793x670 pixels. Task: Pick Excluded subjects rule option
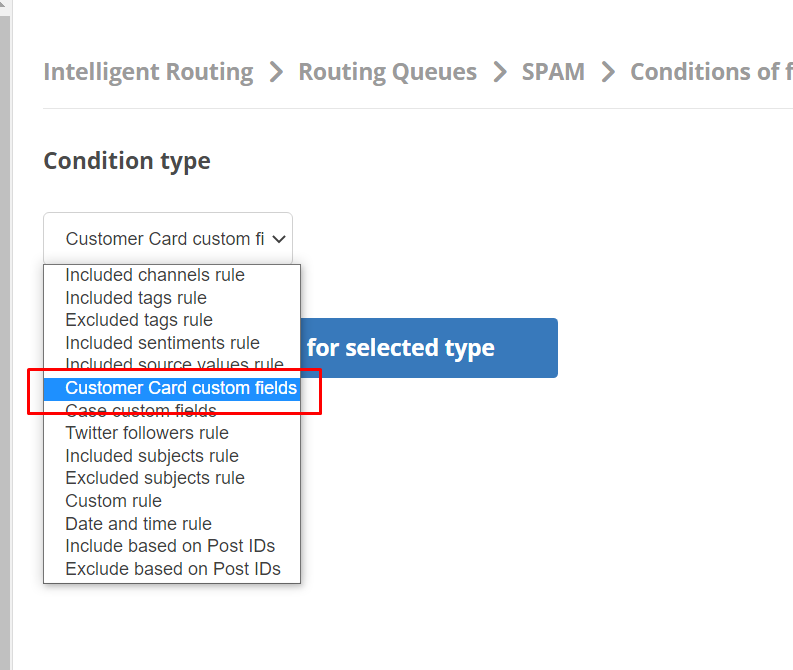click(172, 478)
